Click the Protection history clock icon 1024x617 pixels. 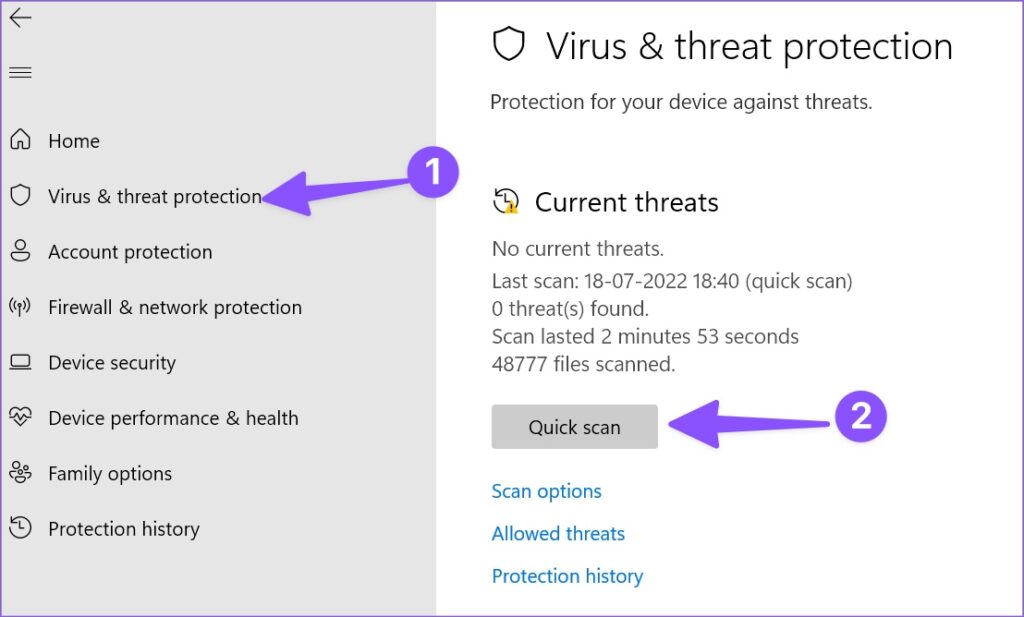pos(21,529)
